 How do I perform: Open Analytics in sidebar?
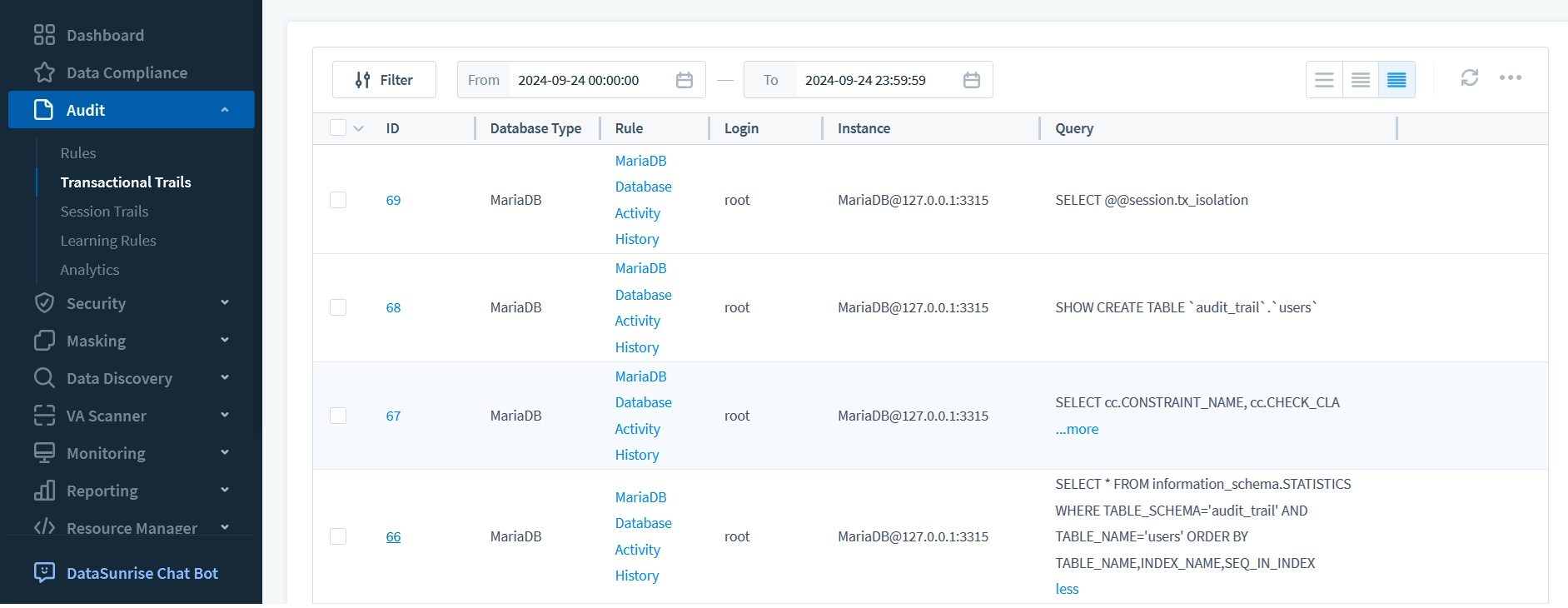click(90, 270)
